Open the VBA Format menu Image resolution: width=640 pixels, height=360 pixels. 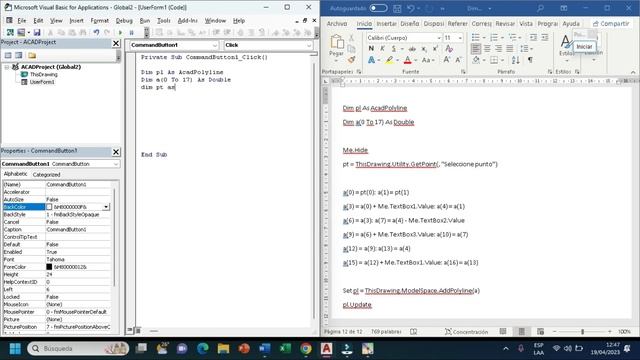point(100,20)
